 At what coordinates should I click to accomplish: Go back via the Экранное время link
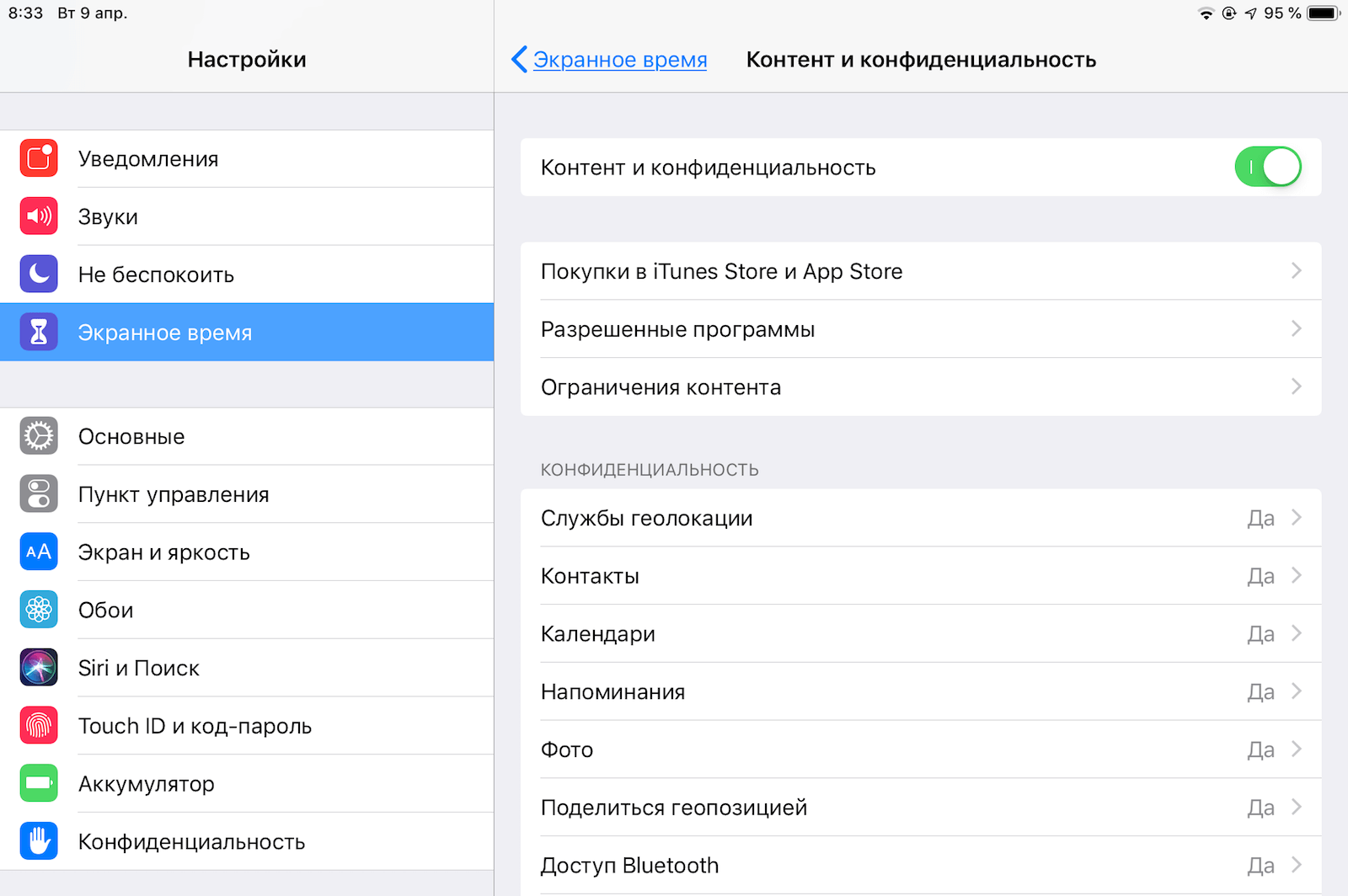(620, 60)
